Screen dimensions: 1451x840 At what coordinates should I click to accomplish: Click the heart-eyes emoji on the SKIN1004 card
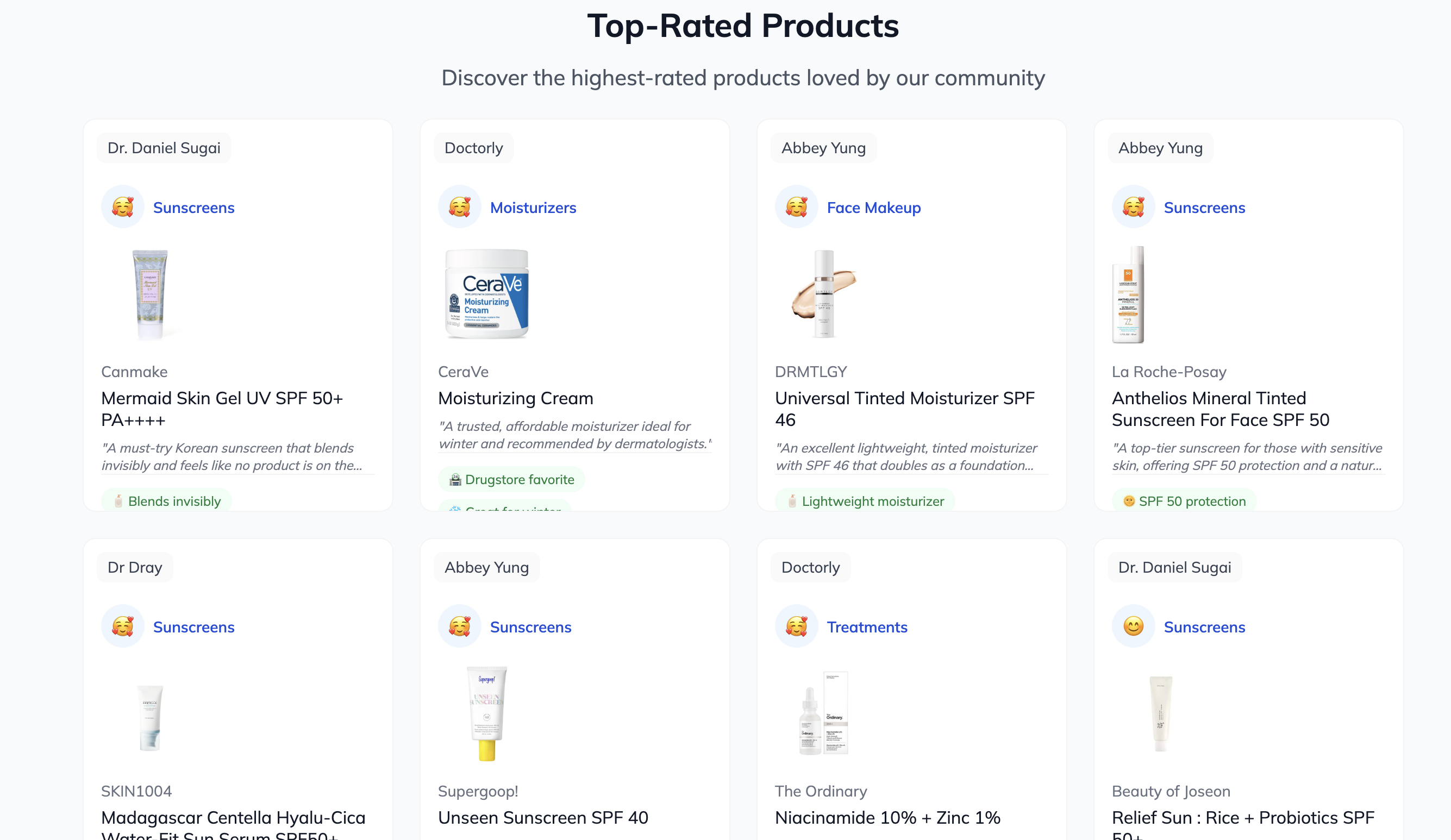point(123,626)
